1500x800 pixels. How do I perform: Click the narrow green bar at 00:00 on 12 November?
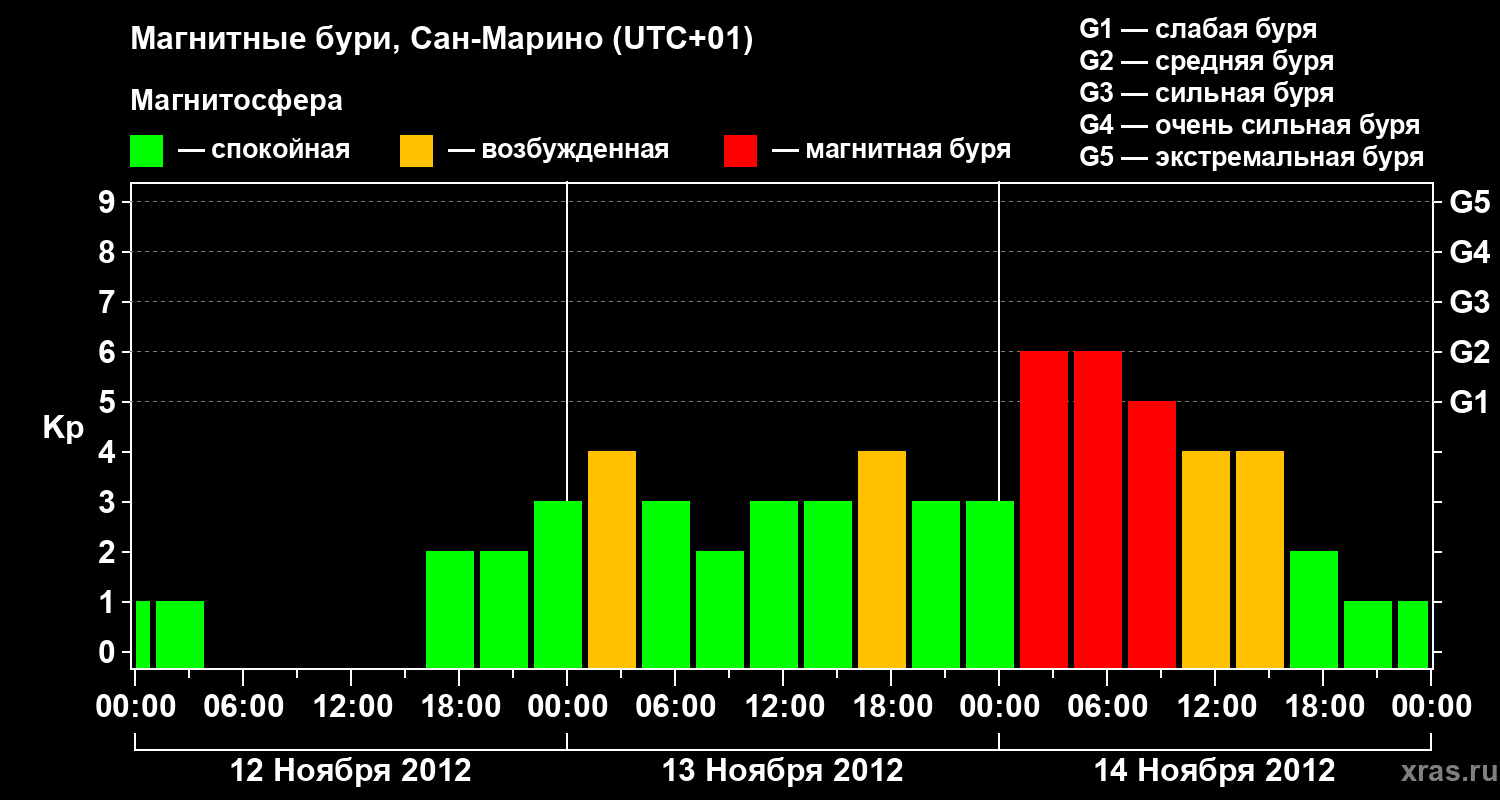(143, 635)
